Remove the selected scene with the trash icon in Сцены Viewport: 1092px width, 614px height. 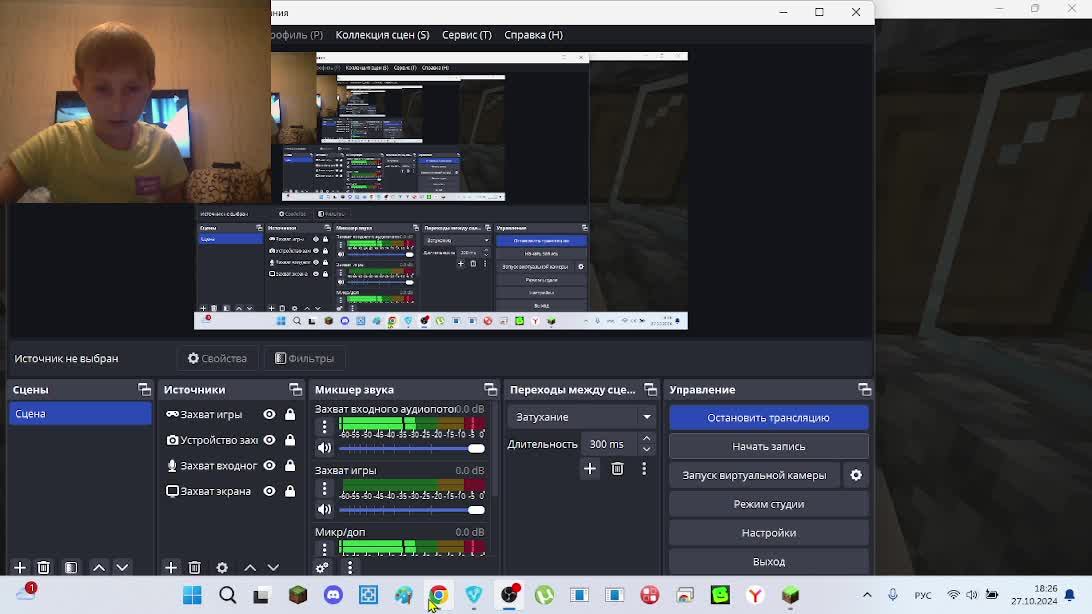click(x=43, y=567)
